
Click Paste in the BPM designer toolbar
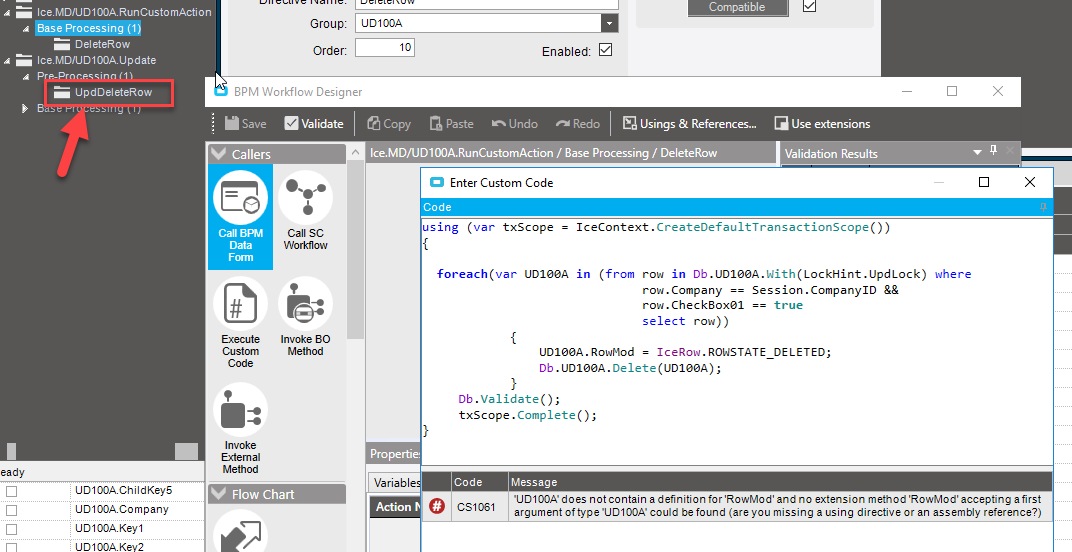coord(451,123)
